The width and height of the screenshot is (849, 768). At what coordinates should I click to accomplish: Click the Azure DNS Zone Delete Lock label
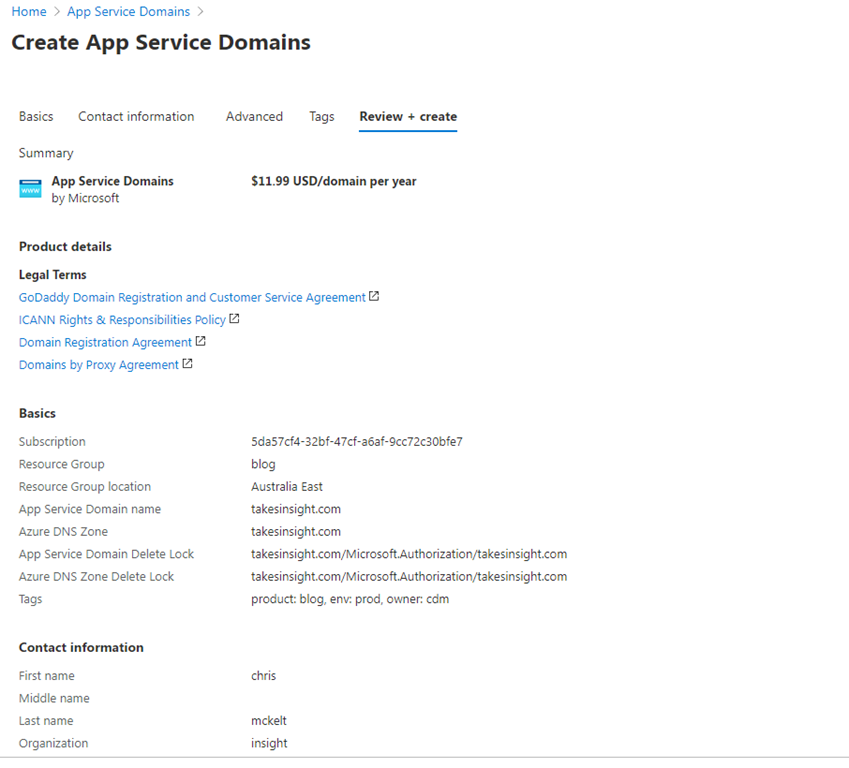(96, 576)
